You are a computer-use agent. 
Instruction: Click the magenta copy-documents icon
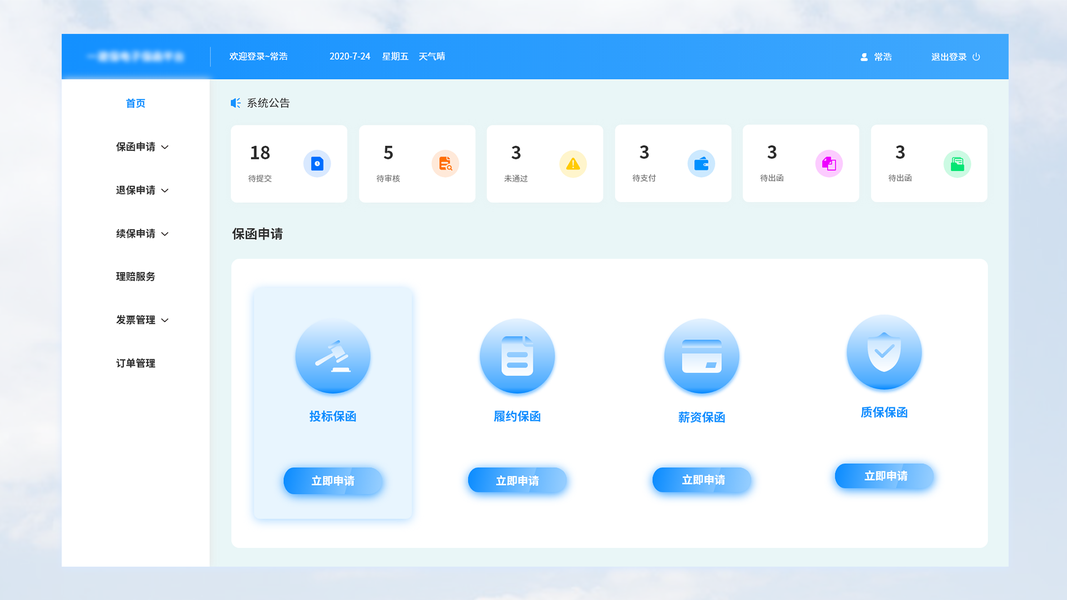pos(829,164)
